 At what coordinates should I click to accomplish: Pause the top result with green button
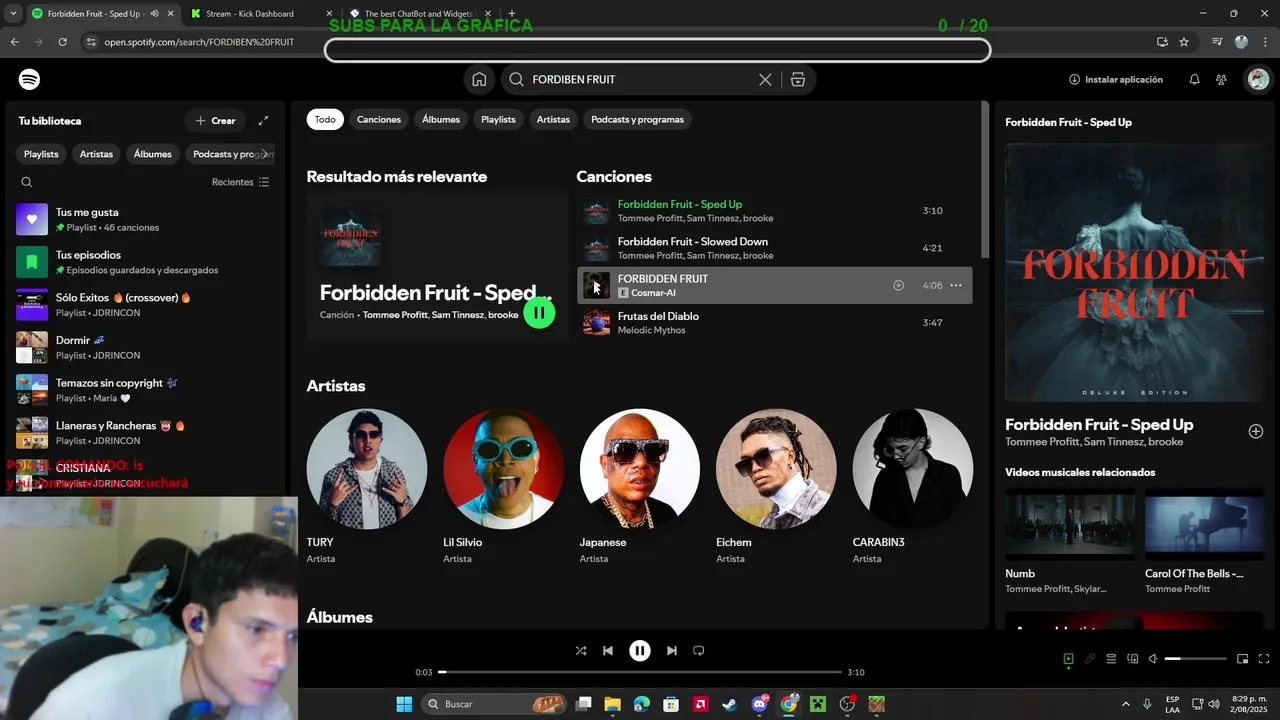pos(539,313)
